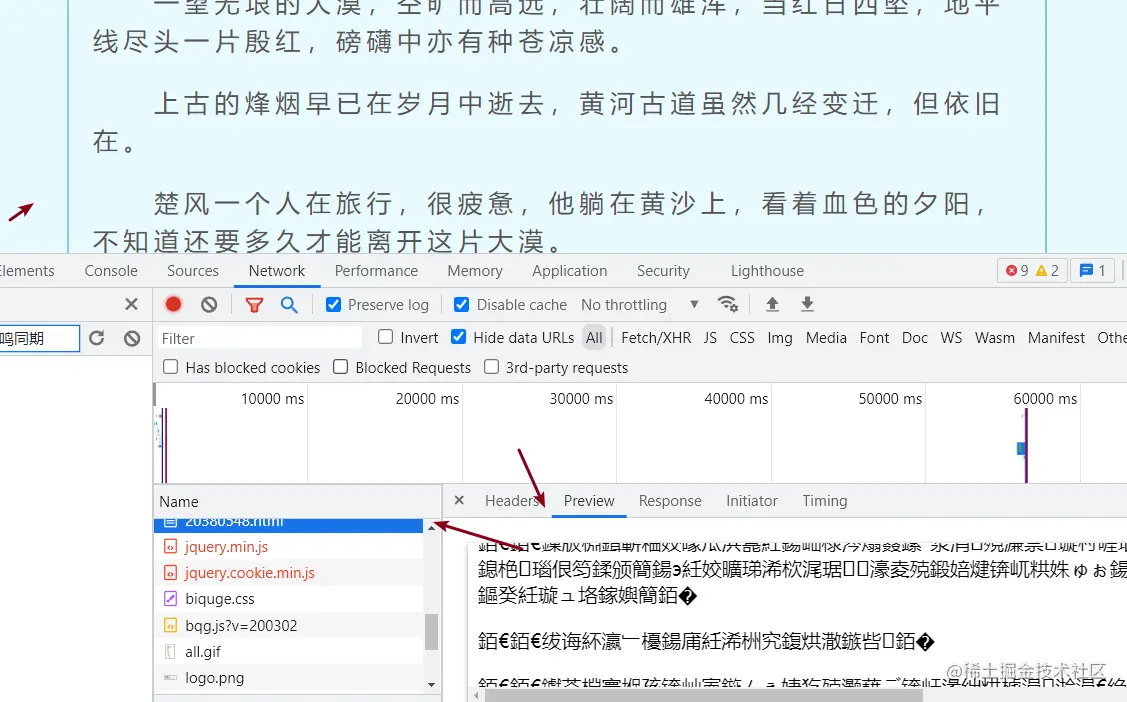This screenshot has width=1127, height=702.
Task: Open network search with magnifier icon
Action: pyautogui.click(x=289, y=305)
